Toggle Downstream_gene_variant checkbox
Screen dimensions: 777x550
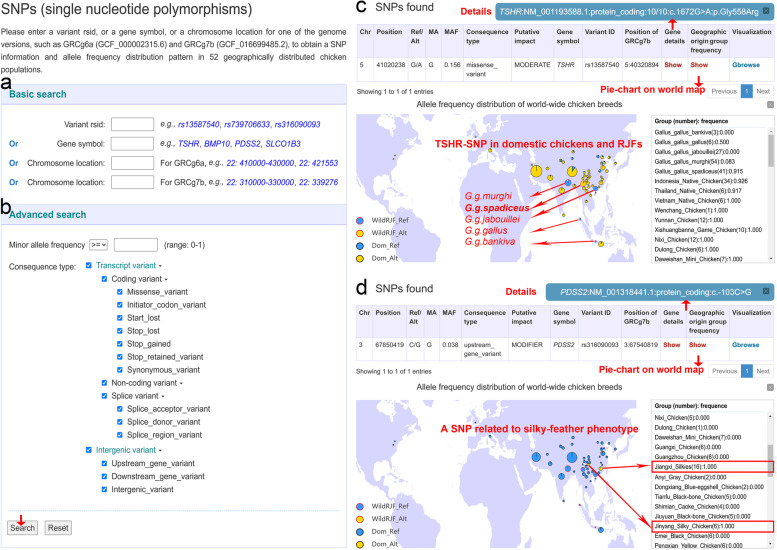[x=104, y=476]
